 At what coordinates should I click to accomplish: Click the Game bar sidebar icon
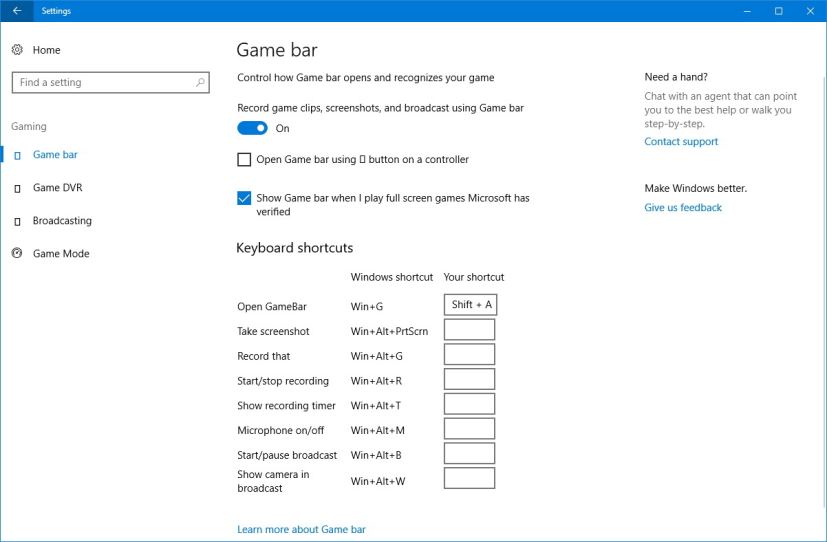pos(17,155)
